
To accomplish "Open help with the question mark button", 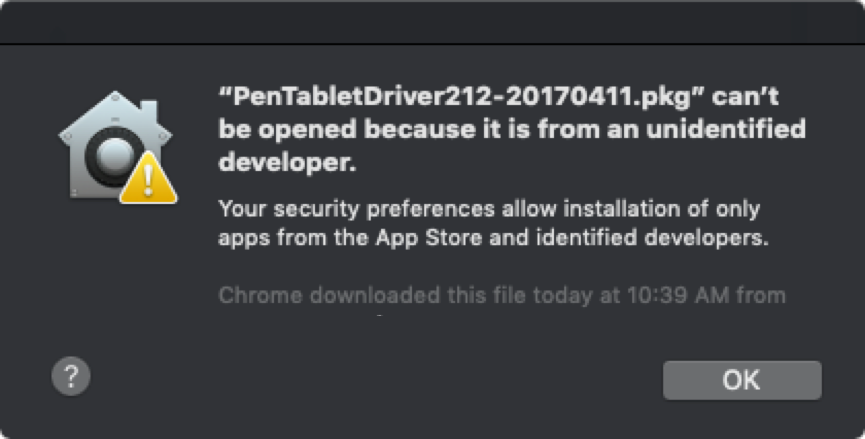I will (x=71, y=377).
